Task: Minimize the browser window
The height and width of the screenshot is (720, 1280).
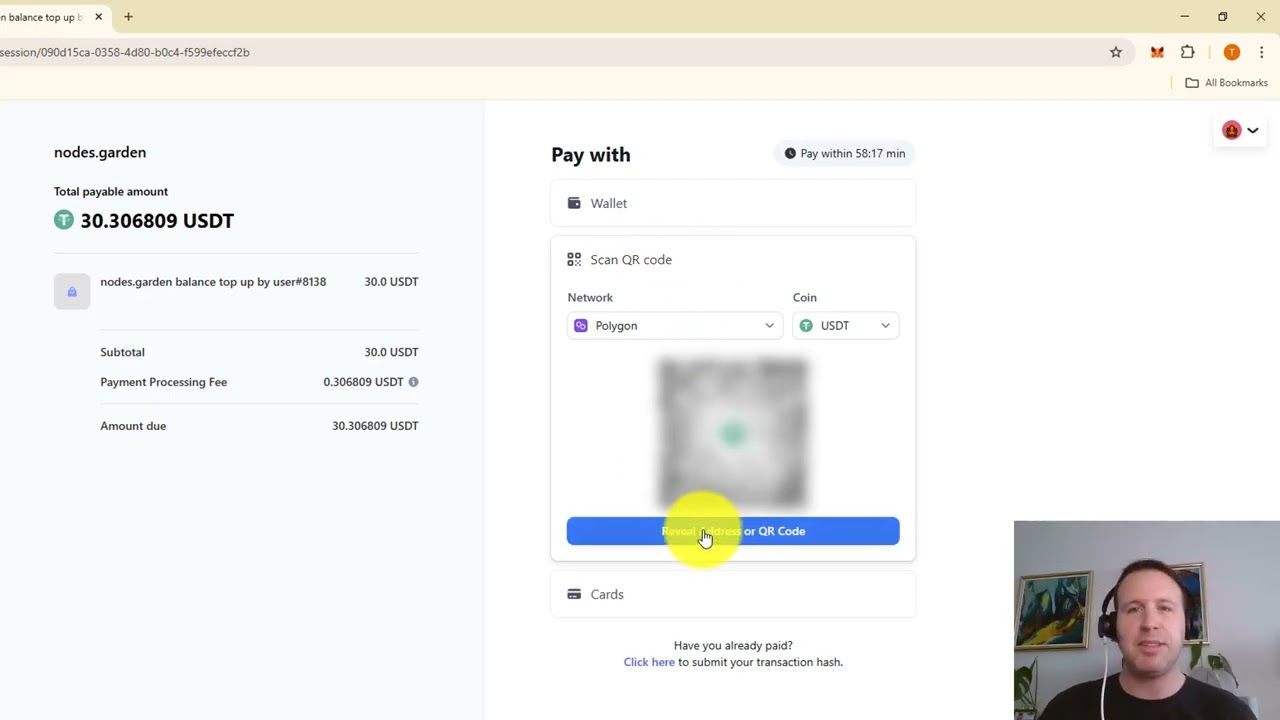Action: [x=1185, y=17]
